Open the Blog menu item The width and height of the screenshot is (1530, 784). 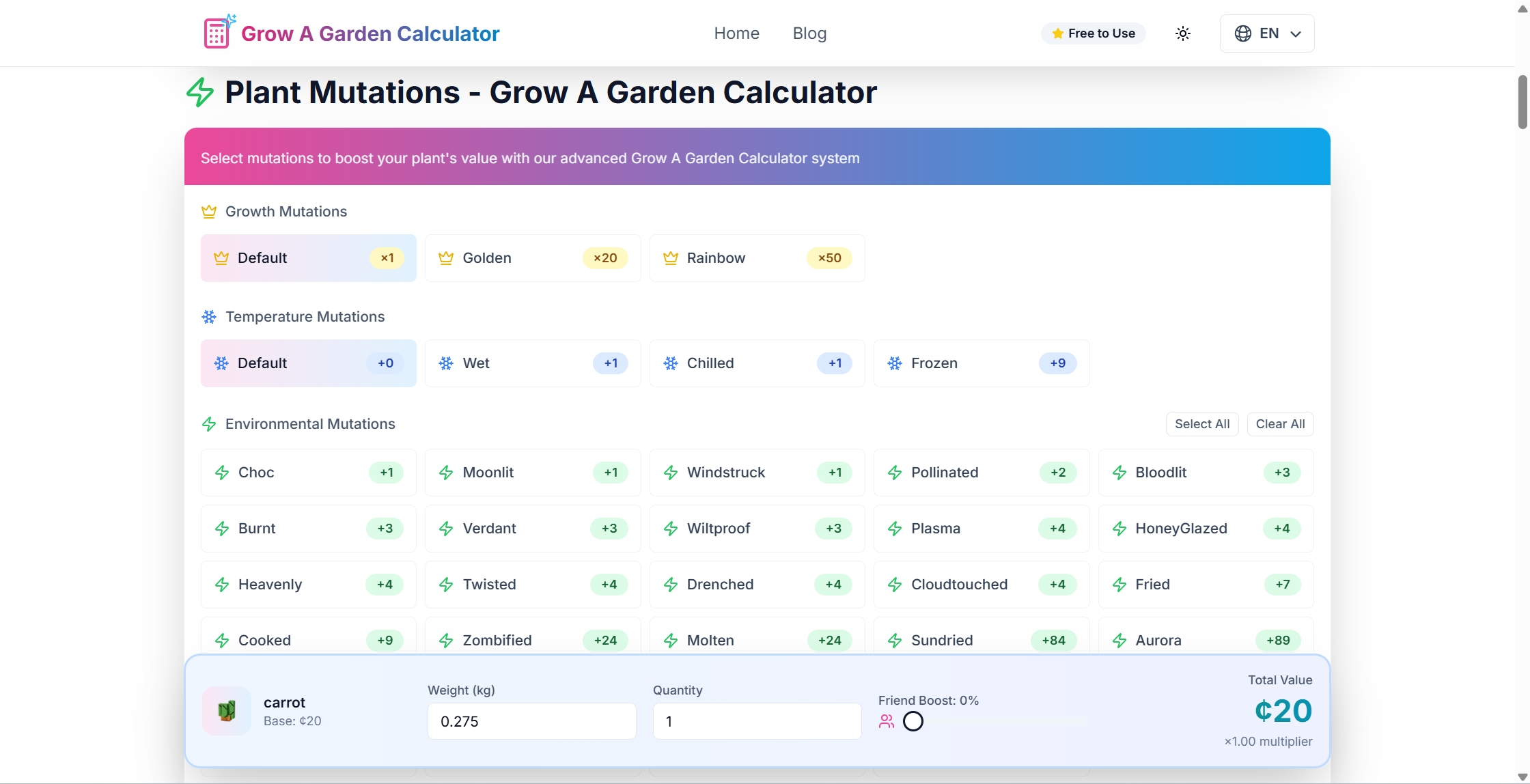809,33
